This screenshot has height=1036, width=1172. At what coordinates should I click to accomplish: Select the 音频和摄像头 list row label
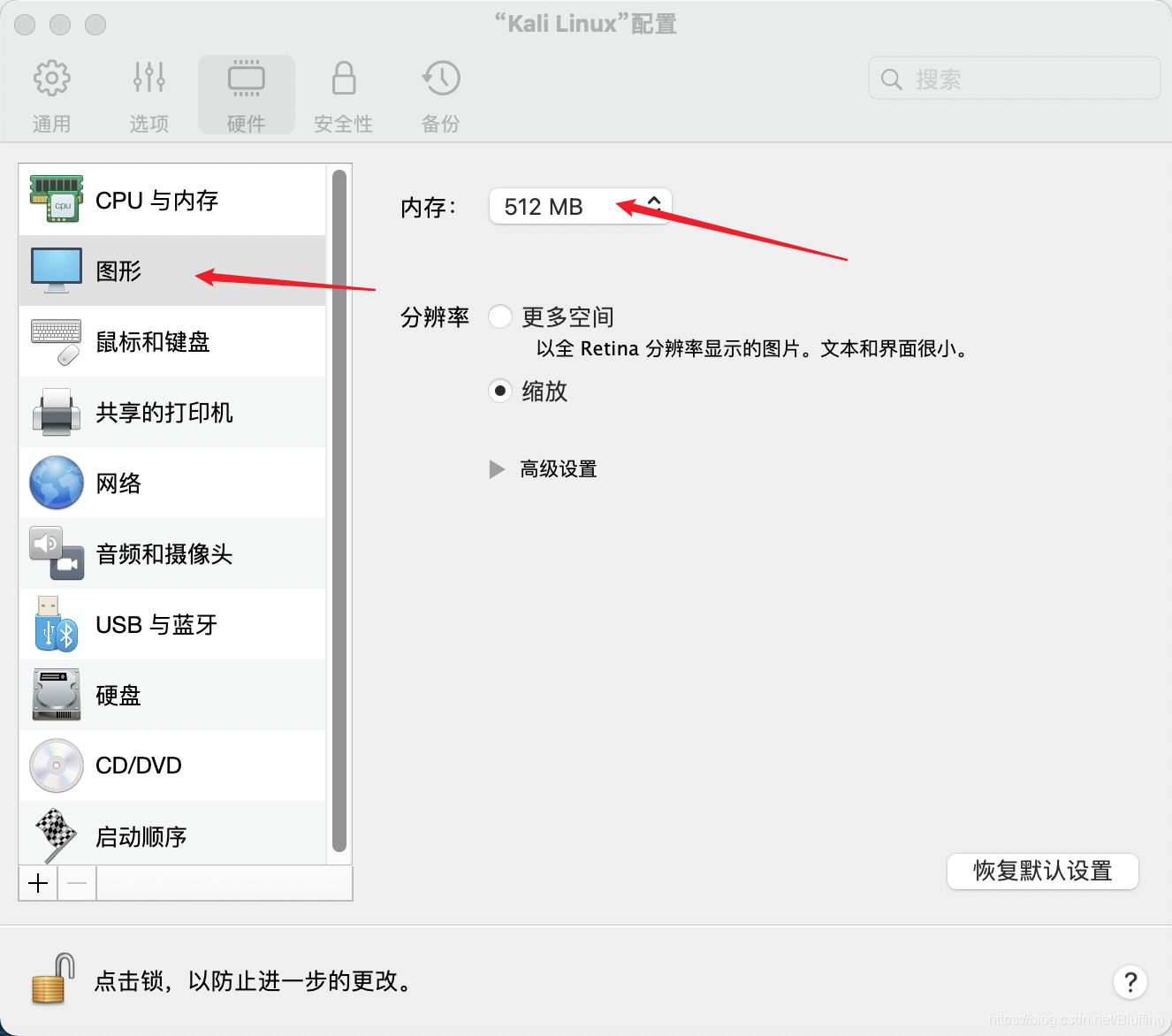pyautogui.click(x=164, y=554)
